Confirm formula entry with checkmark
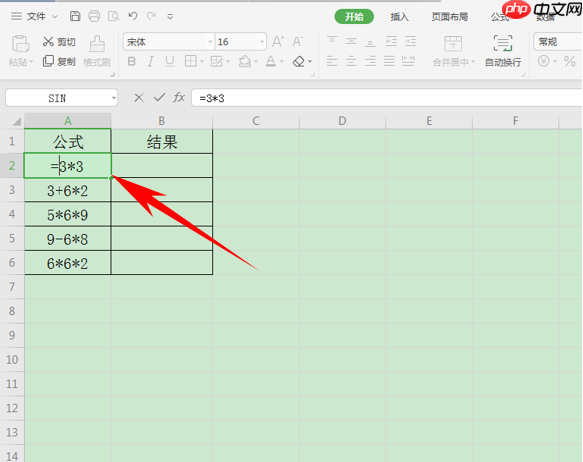 tap(159, 98)
